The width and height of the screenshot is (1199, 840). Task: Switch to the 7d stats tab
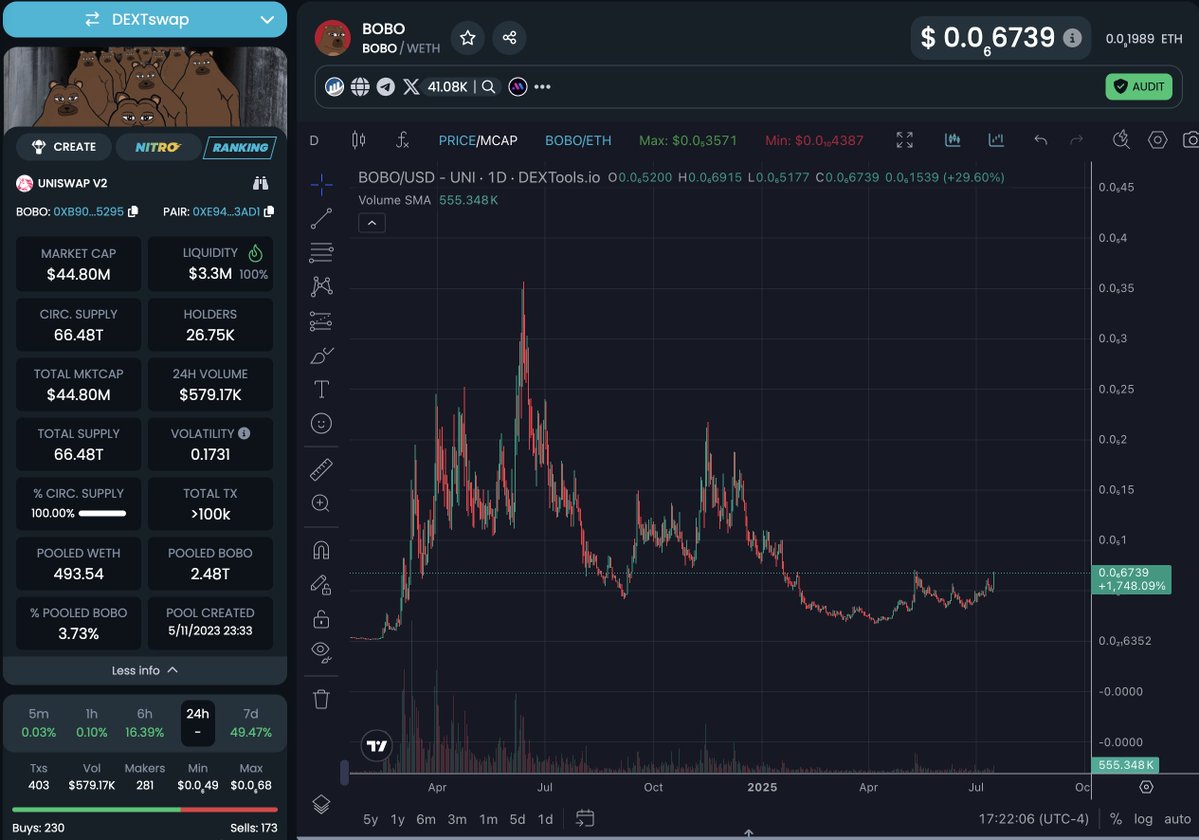pyautogui.click(x=251, y=722)
